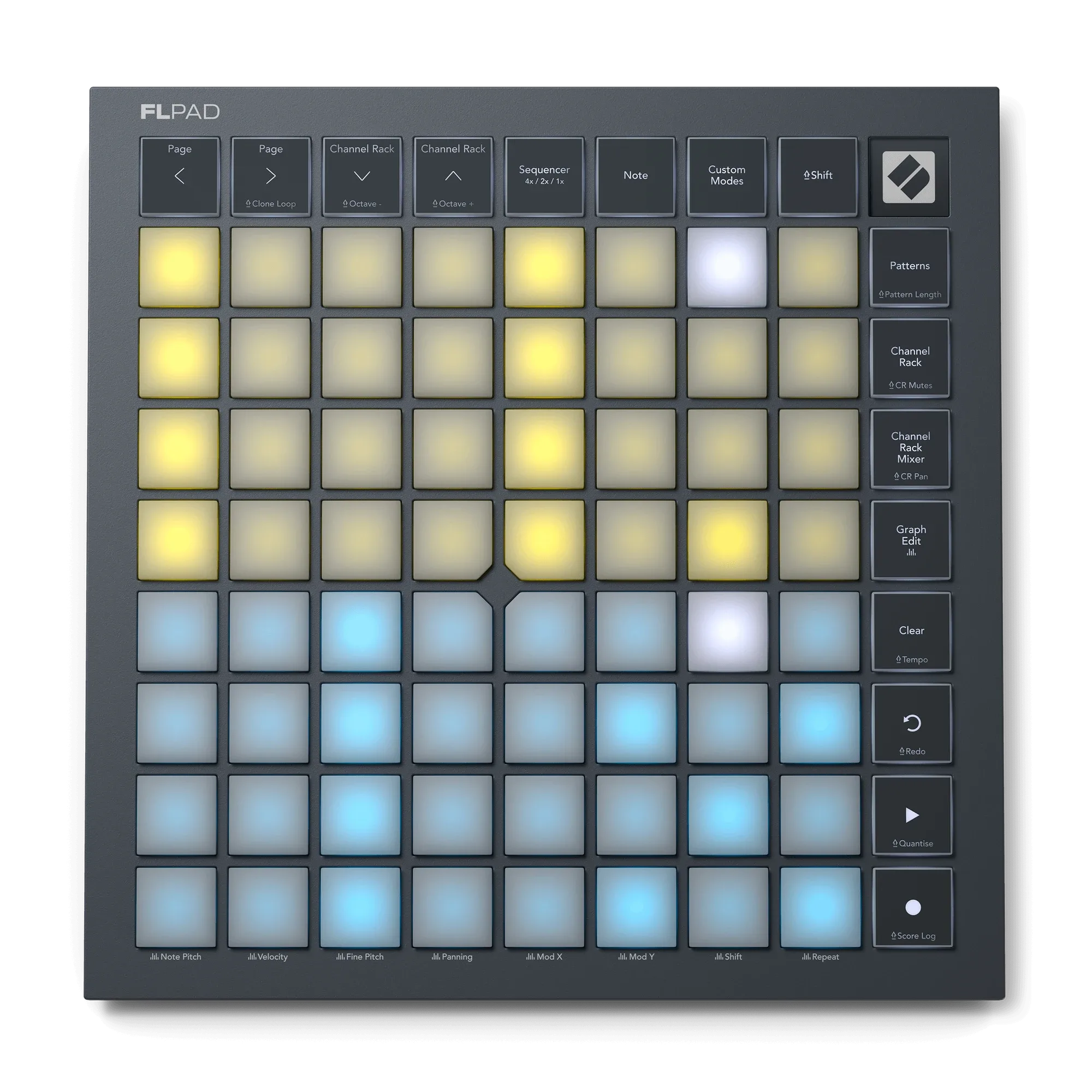Image resolution: width=1092 pixels, height=1092 pixels.
Task: Select the Sequencer mode button
Action: (x=544, y=176)
